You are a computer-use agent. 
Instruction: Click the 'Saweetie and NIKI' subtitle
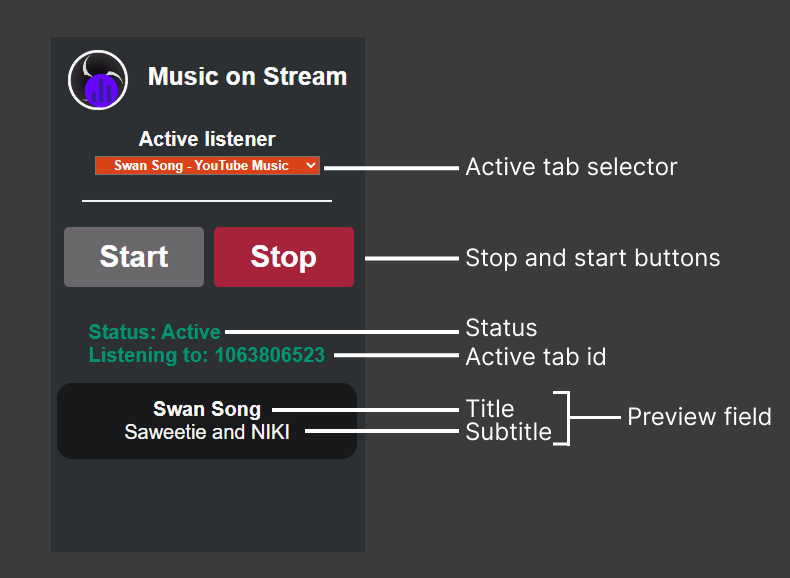tap(207, 432)
